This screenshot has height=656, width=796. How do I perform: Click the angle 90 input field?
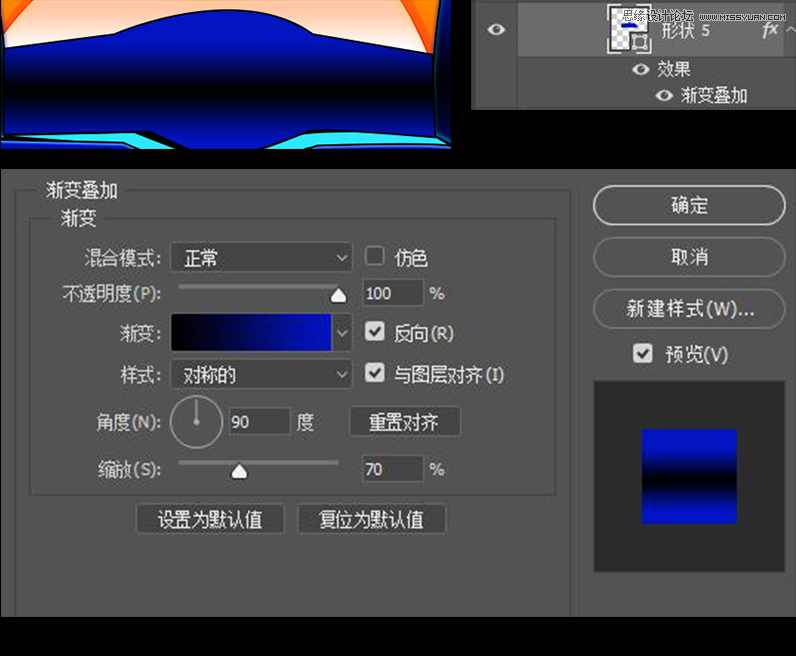pyautogui.click(x=259, y=421)
